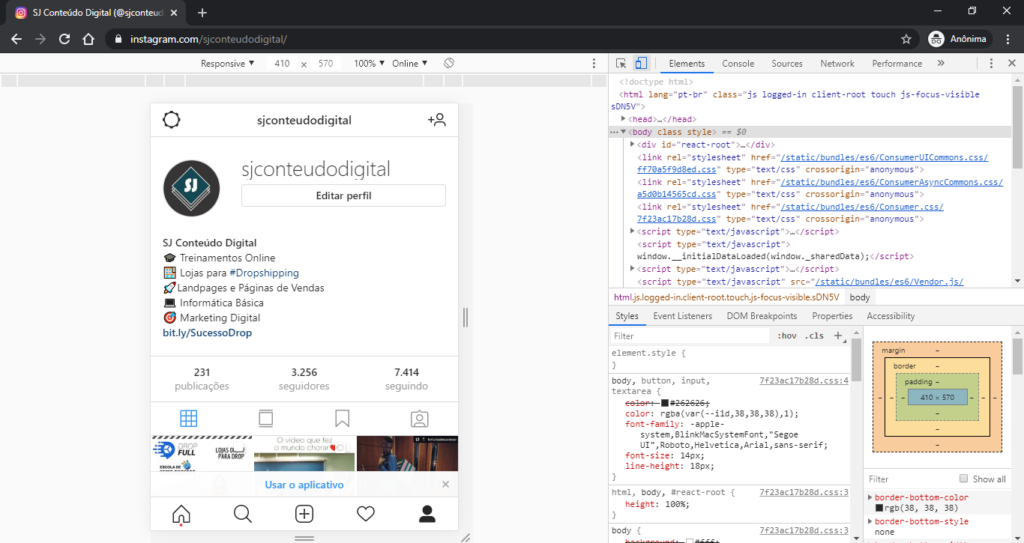This screenshot has height=543, width=1024.
Task: Show the tagged photos tab icon
Action: [x=419, y=418]
